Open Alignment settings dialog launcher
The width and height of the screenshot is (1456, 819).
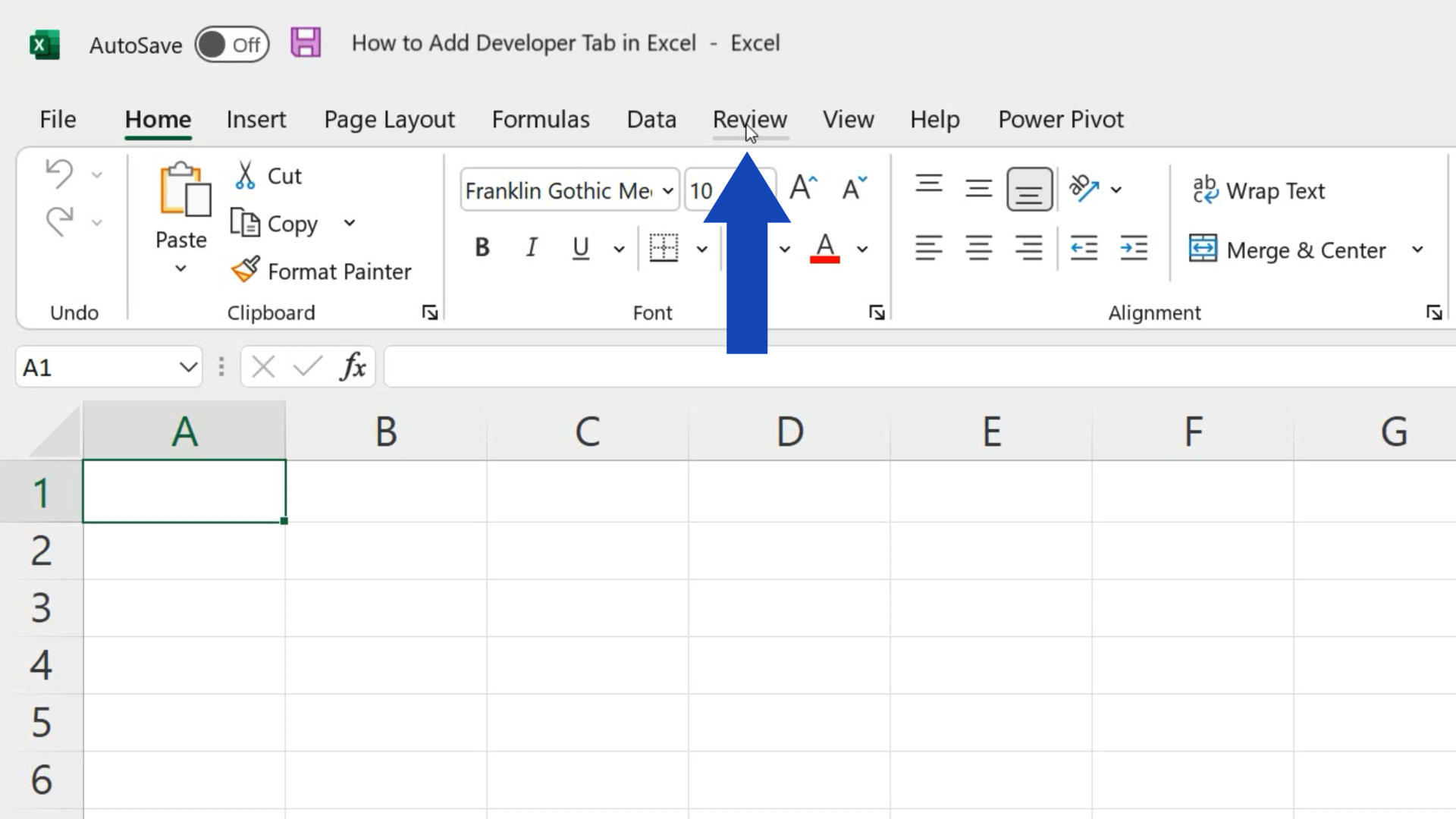(1433, 312)
